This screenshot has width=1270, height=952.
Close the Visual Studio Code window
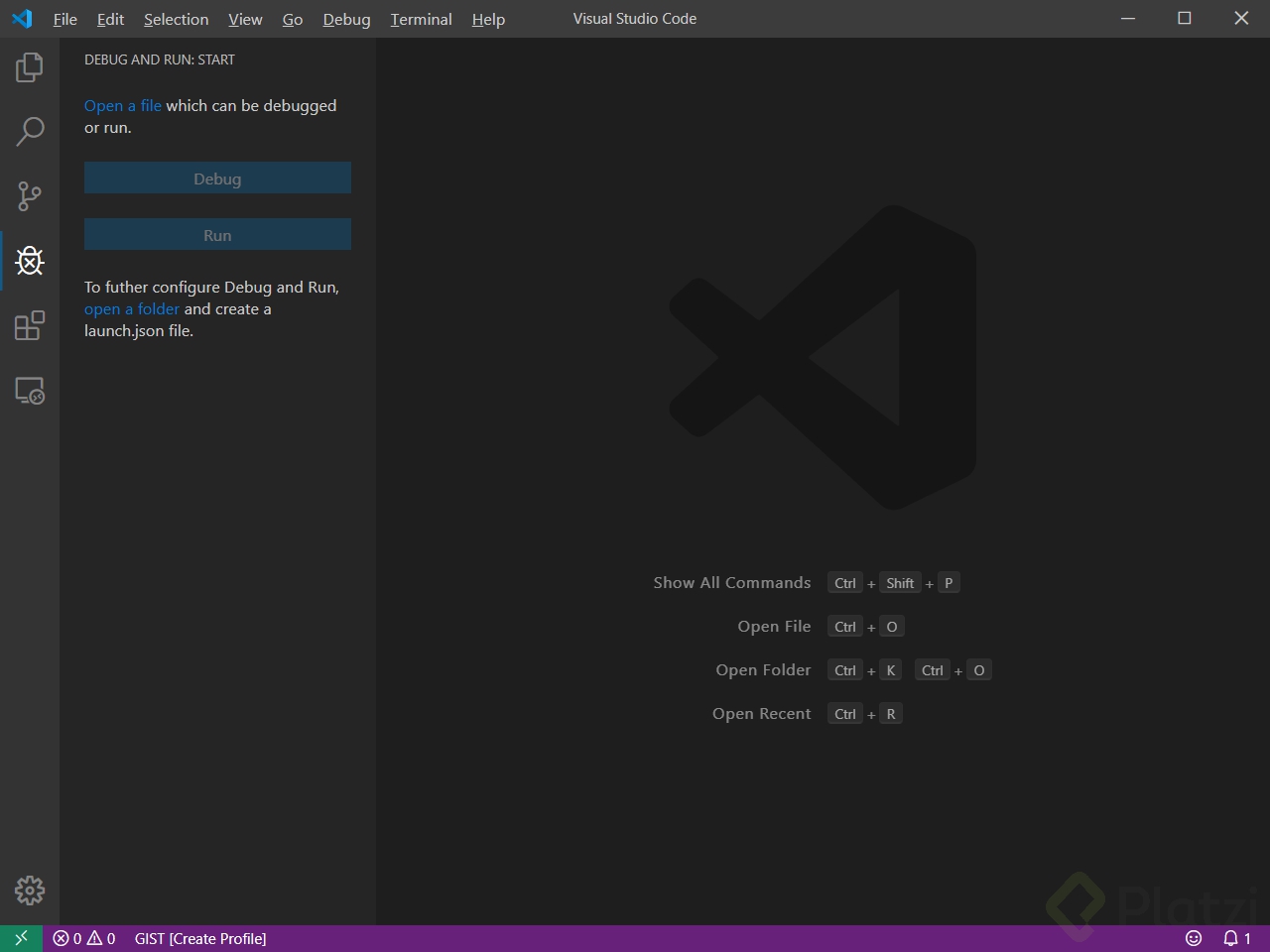pos(1241,19)
